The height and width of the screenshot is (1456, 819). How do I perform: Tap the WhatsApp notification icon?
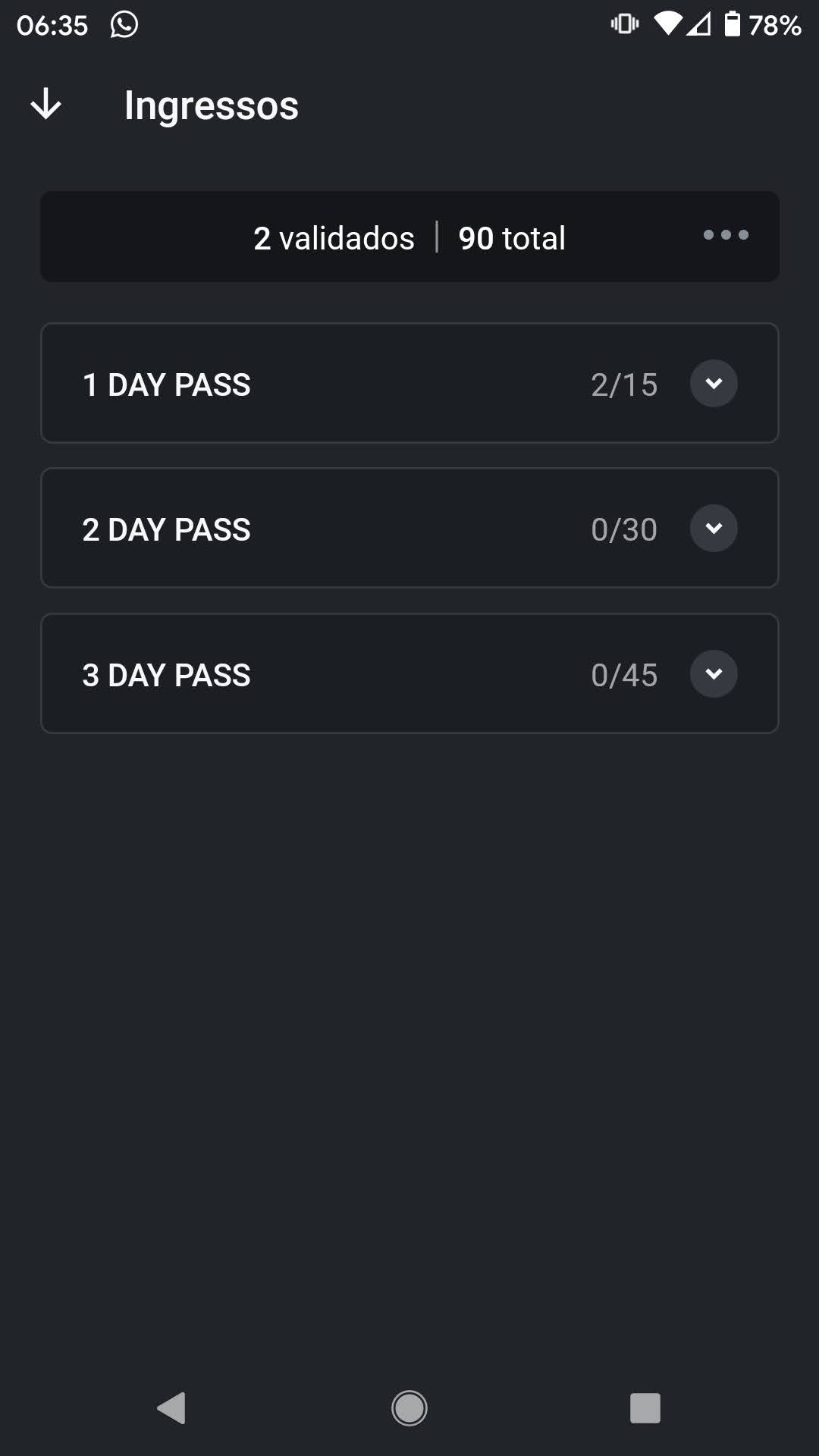tap(124, 24)
